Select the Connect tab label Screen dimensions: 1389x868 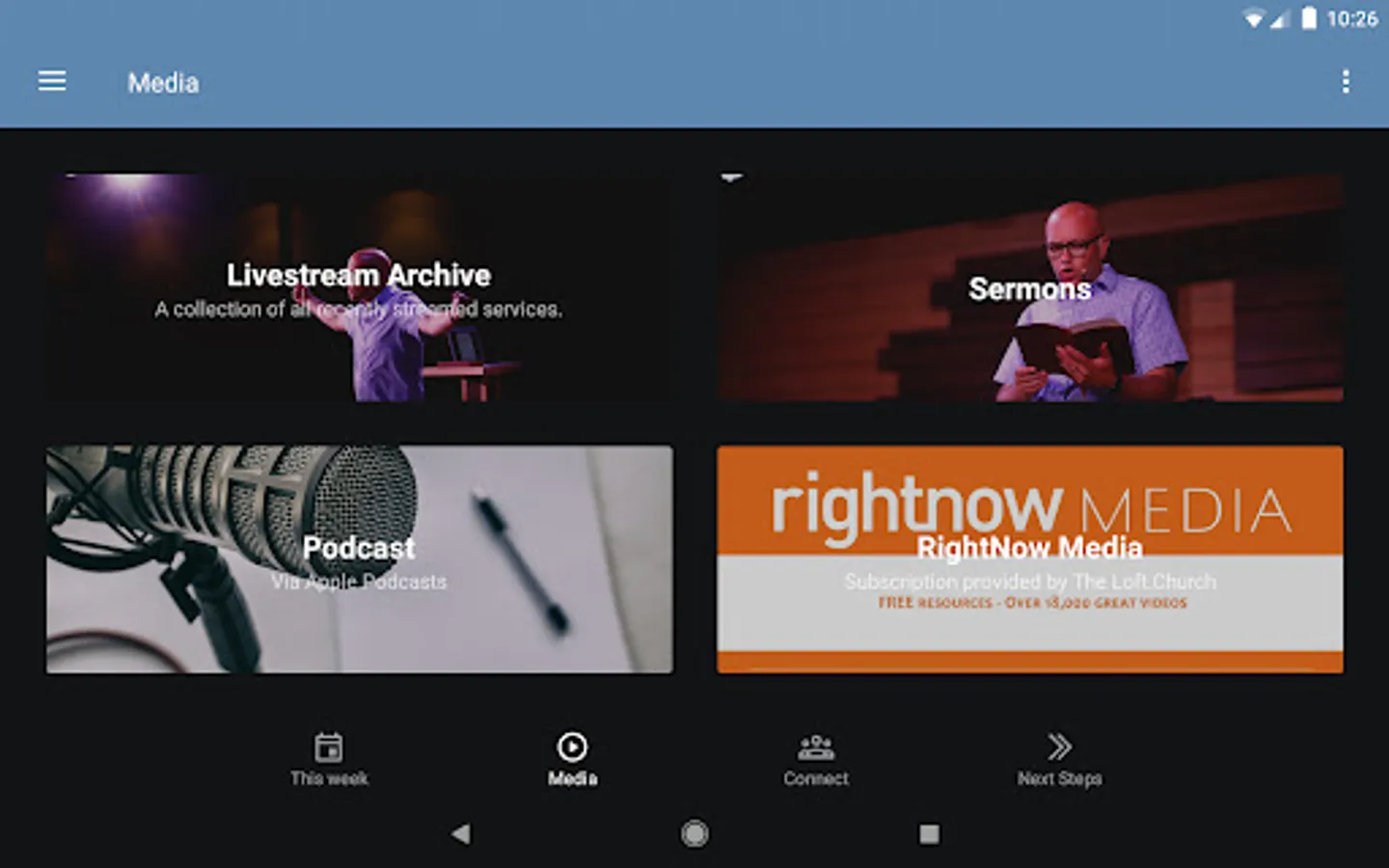coord(816,778)
